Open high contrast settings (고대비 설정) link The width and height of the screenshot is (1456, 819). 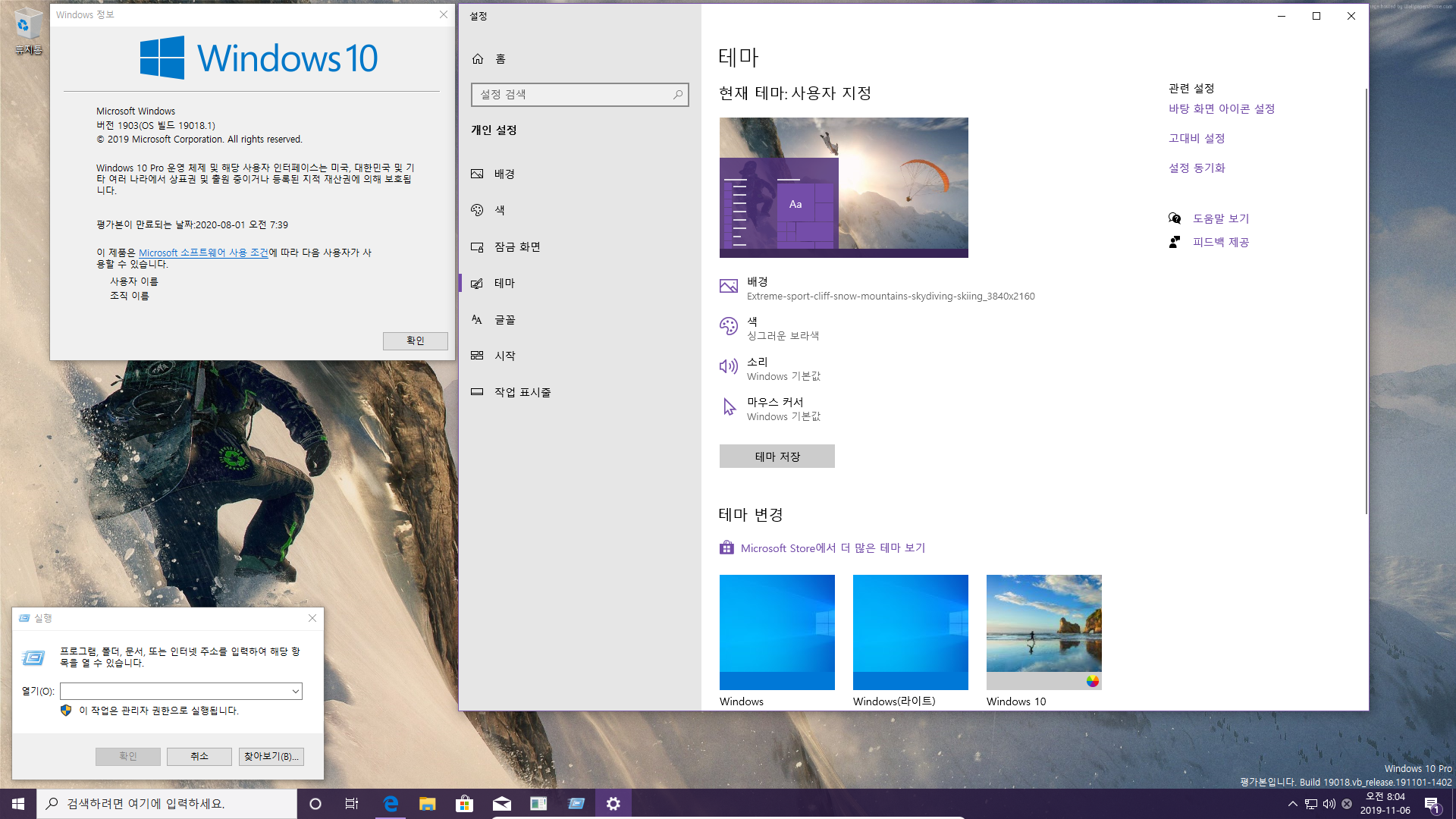point(1197,139)
